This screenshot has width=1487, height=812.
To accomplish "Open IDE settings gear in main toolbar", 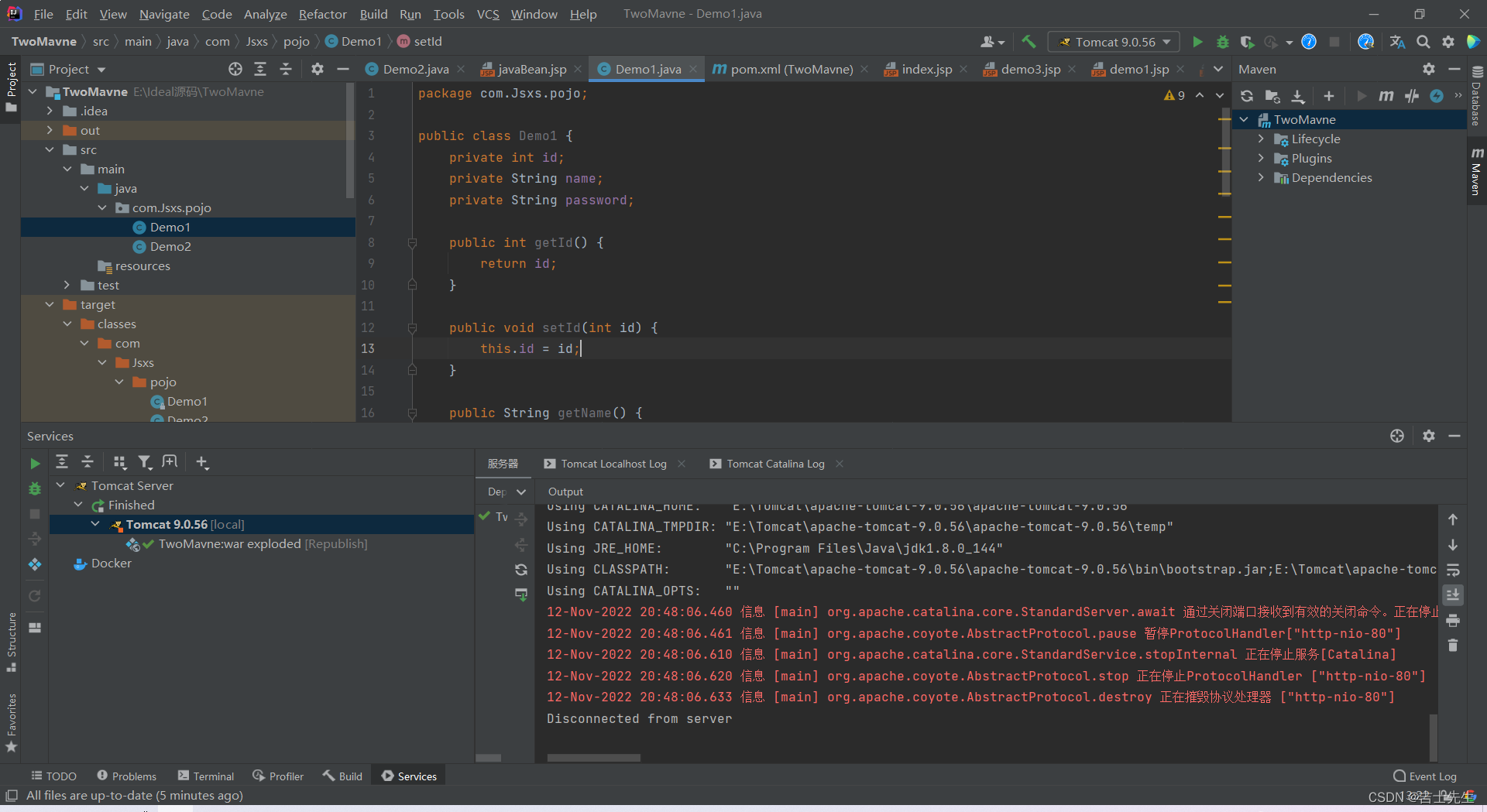I will (x=1448, y=42).
